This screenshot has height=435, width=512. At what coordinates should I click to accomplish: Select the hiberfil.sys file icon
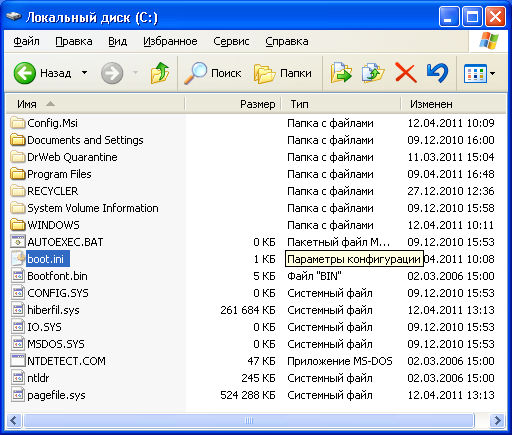(18, 310)
